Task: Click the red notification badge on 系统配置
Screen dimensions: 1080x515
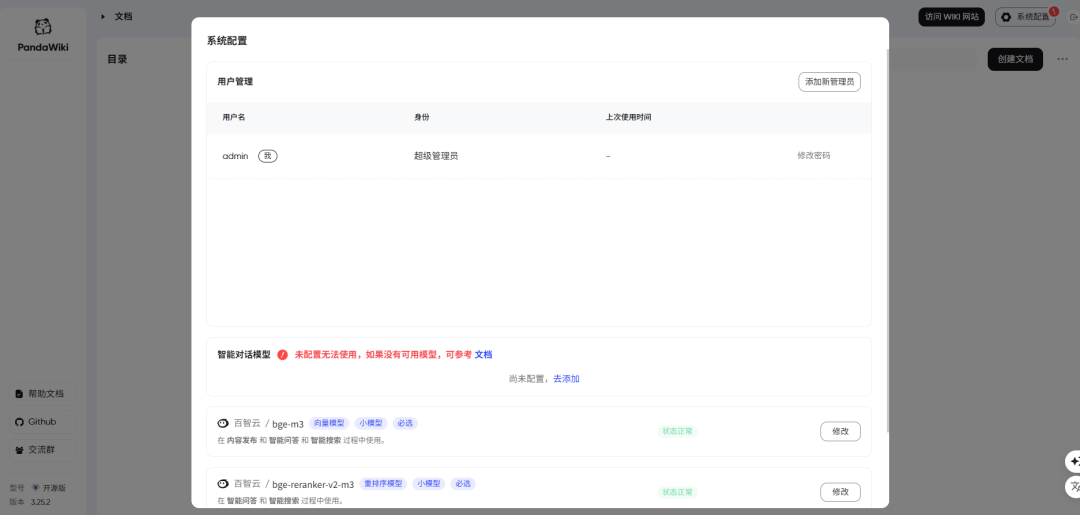Action: coord(1054,11)
